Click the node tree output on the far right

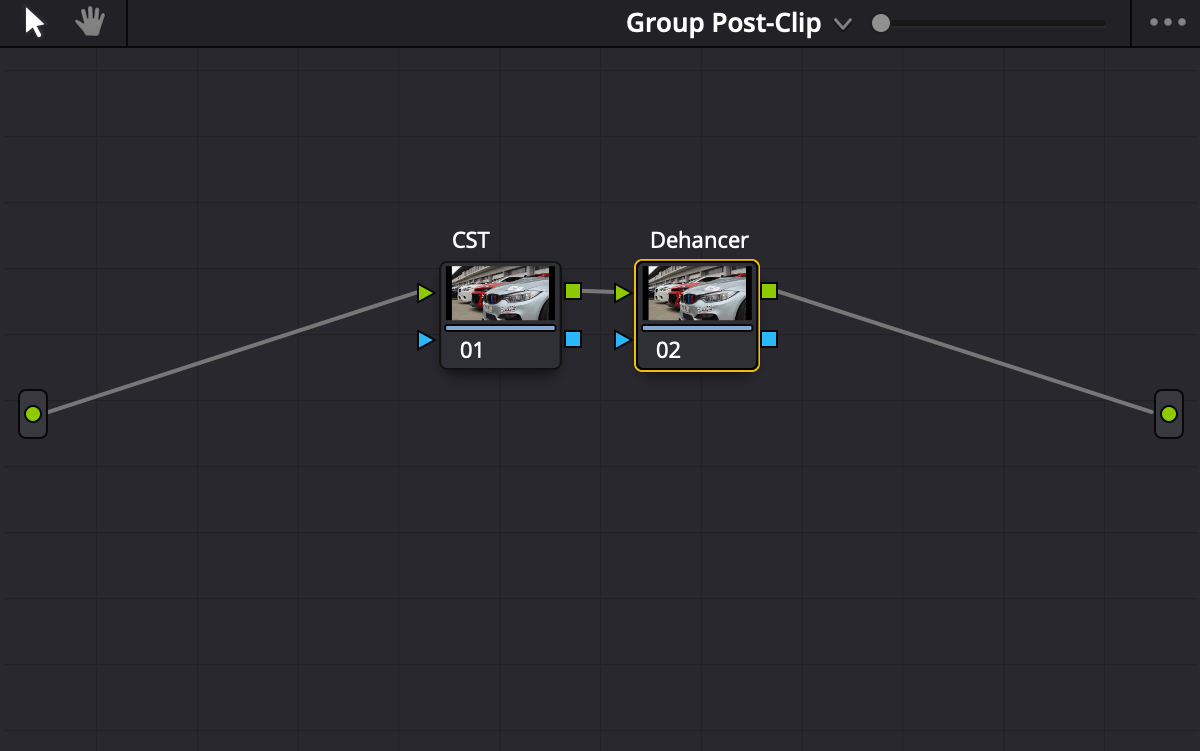(x=1168, y=413)
